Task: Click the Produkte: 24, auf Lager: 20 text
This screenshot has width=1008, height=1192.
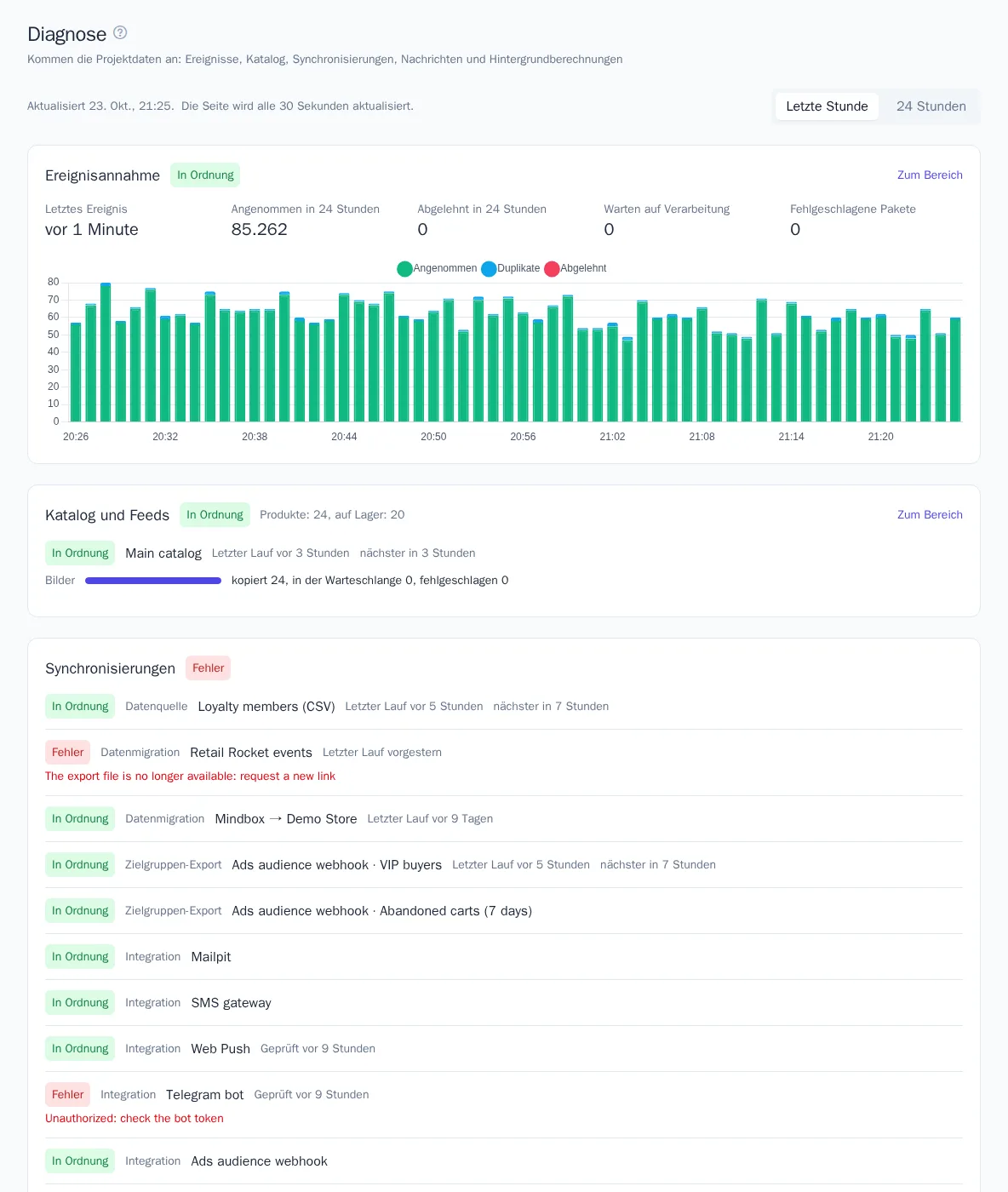Action: coord(332,515)
